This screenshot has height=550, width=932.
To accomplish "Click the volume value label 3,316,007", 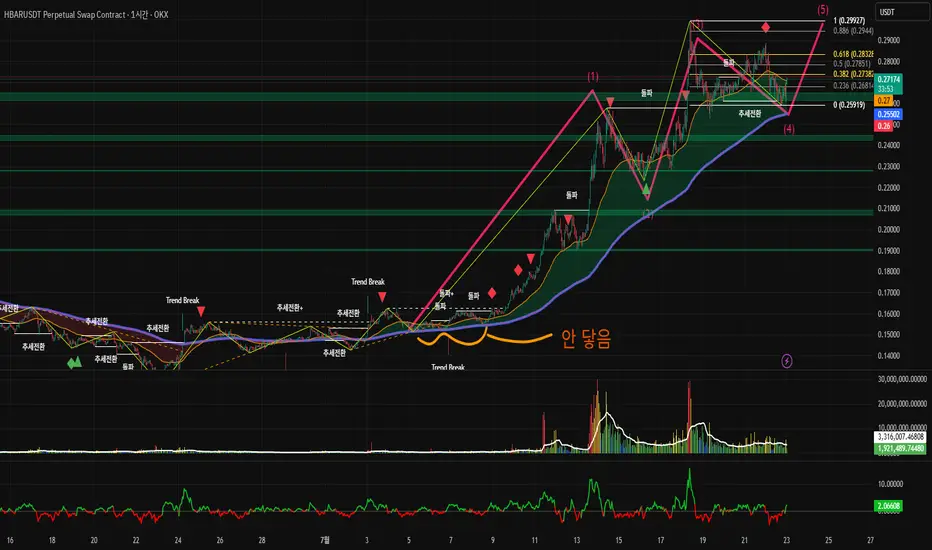I will point(901,437).
